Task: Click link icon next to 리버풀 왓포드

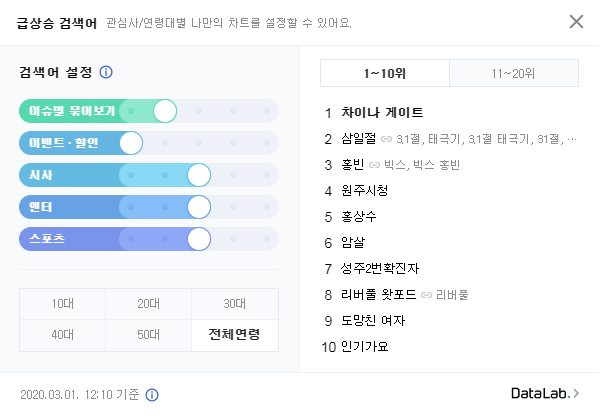Action: 426,295
